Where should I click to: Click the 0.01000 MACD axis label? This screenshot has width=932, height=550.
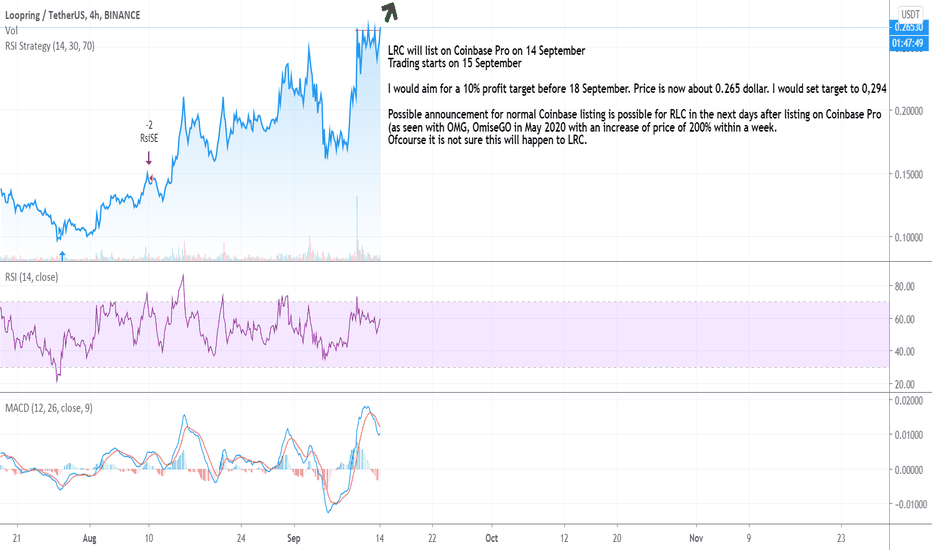coord(909,435)
